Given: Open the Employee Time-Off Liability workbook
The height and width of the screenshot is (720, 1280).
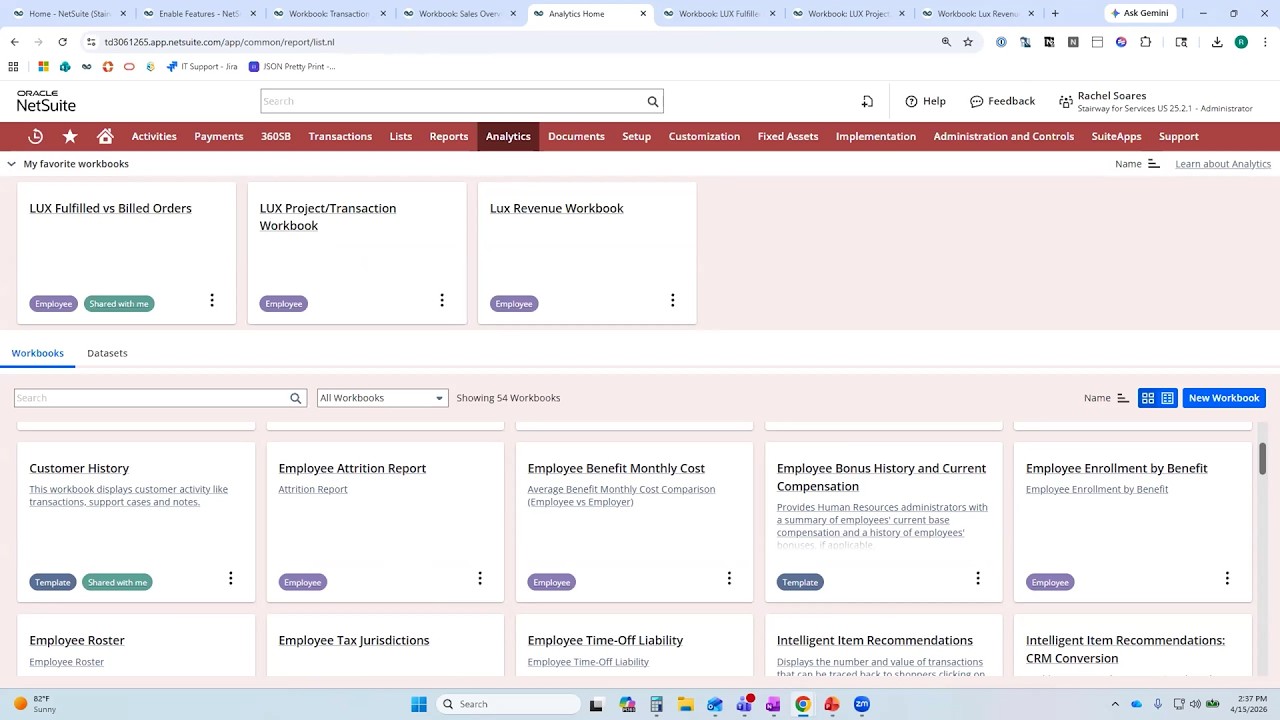Looking at the screenshot, I should point(605,640).
